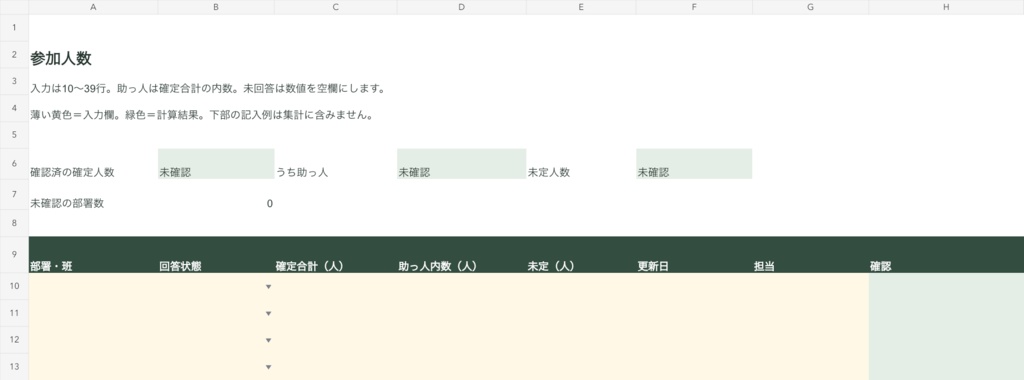Image resolution: width=1024 pixels, height=380 pixels.
Task: Click the green 確認 cell in row 10
Action: tap(946, 287)
